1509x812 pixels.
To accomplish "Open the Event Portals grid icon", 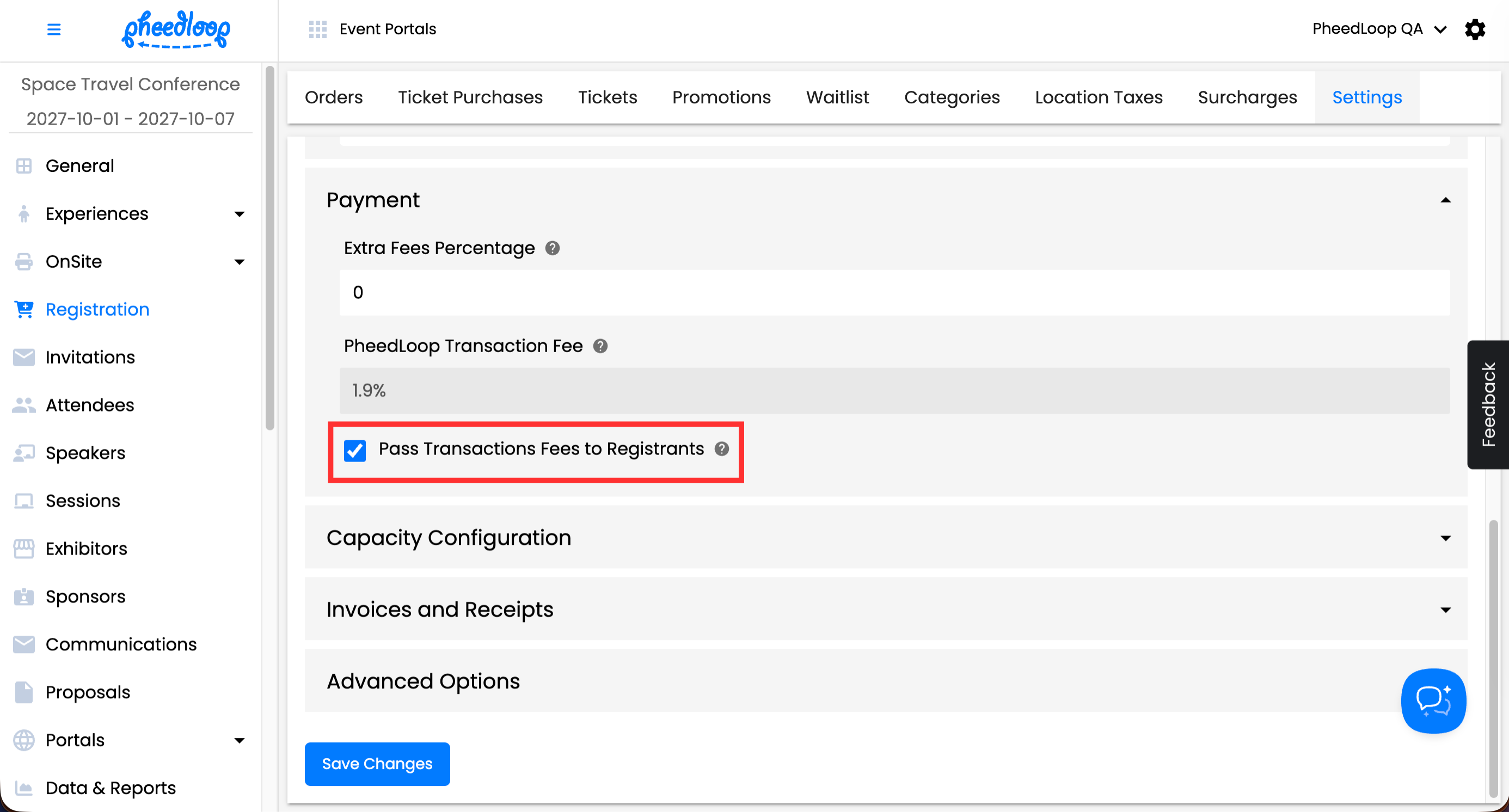I will pos(317,29).
